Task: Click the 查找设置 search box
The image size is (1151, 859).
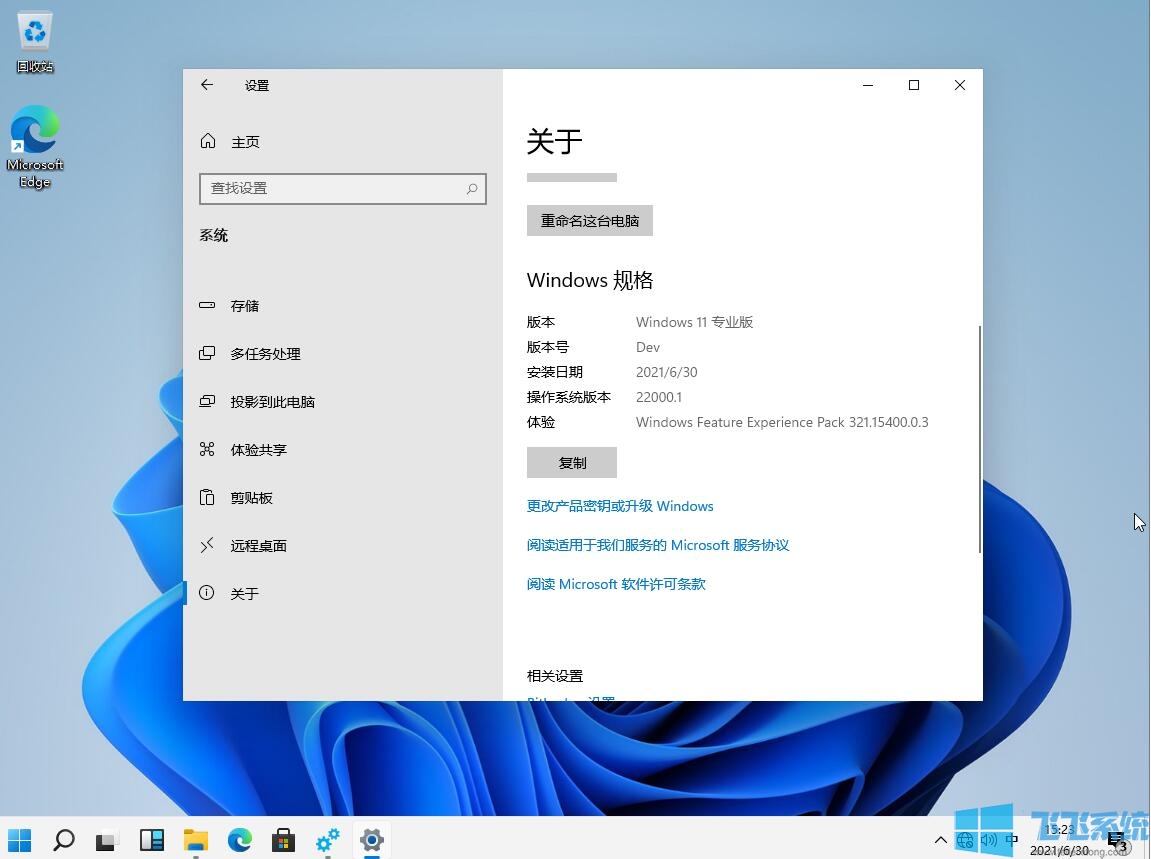Action: (342, 188)
